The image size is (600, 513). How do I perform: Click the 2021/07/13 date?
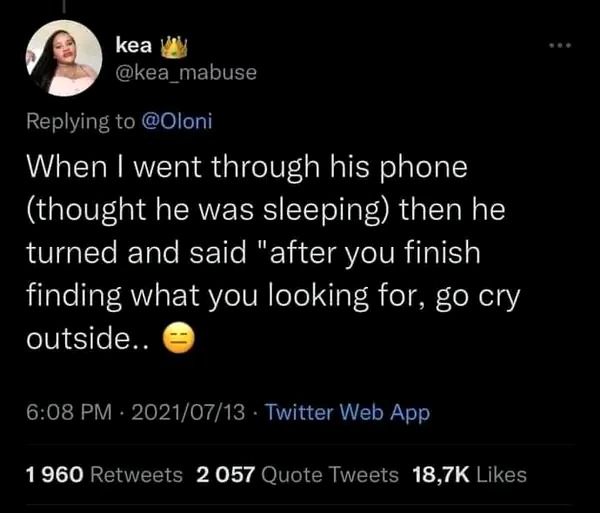point(188,412)
